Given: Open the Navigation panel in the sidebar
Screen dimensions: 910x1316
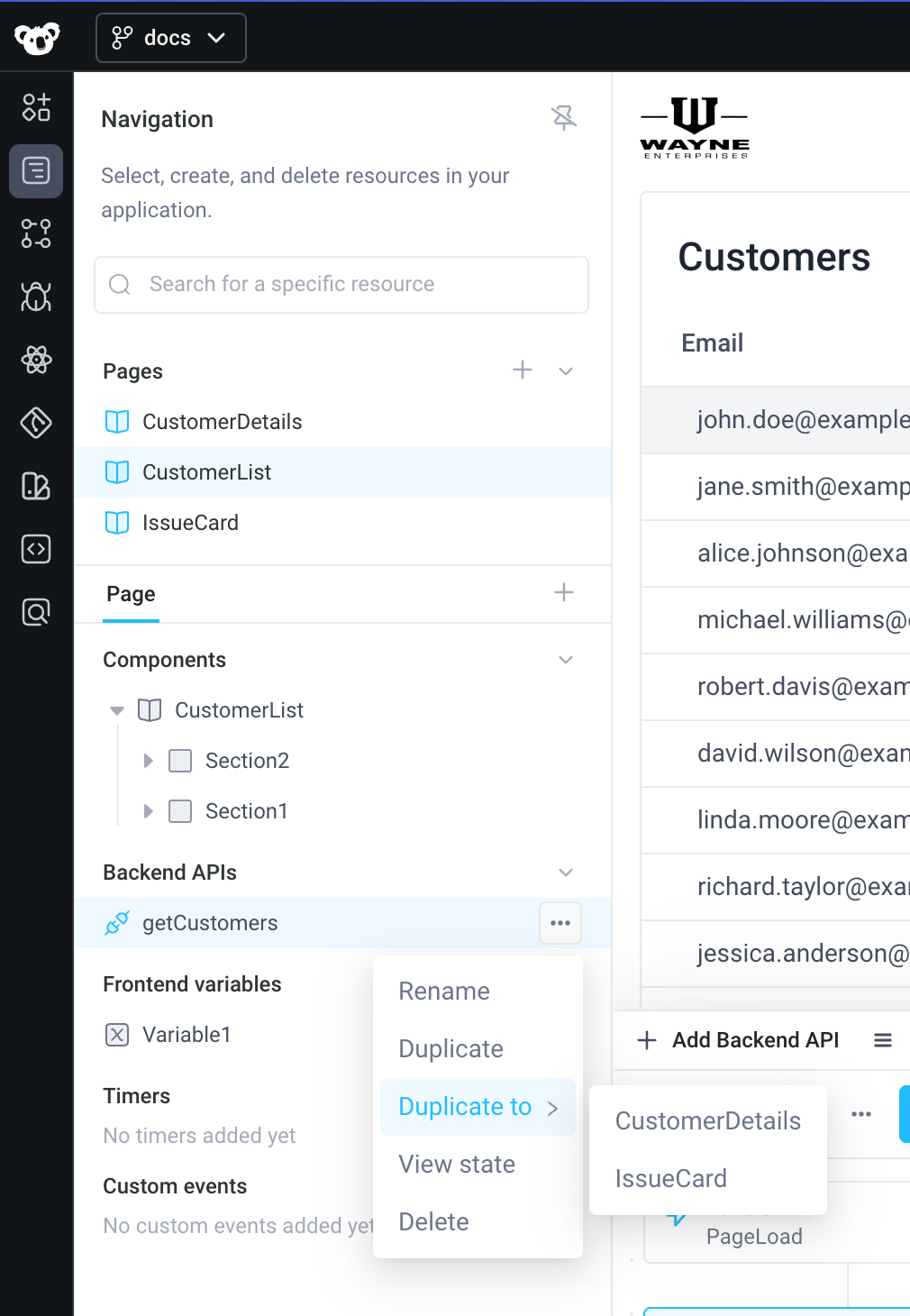Looking at the screenshot, I should tap(36, 170).
